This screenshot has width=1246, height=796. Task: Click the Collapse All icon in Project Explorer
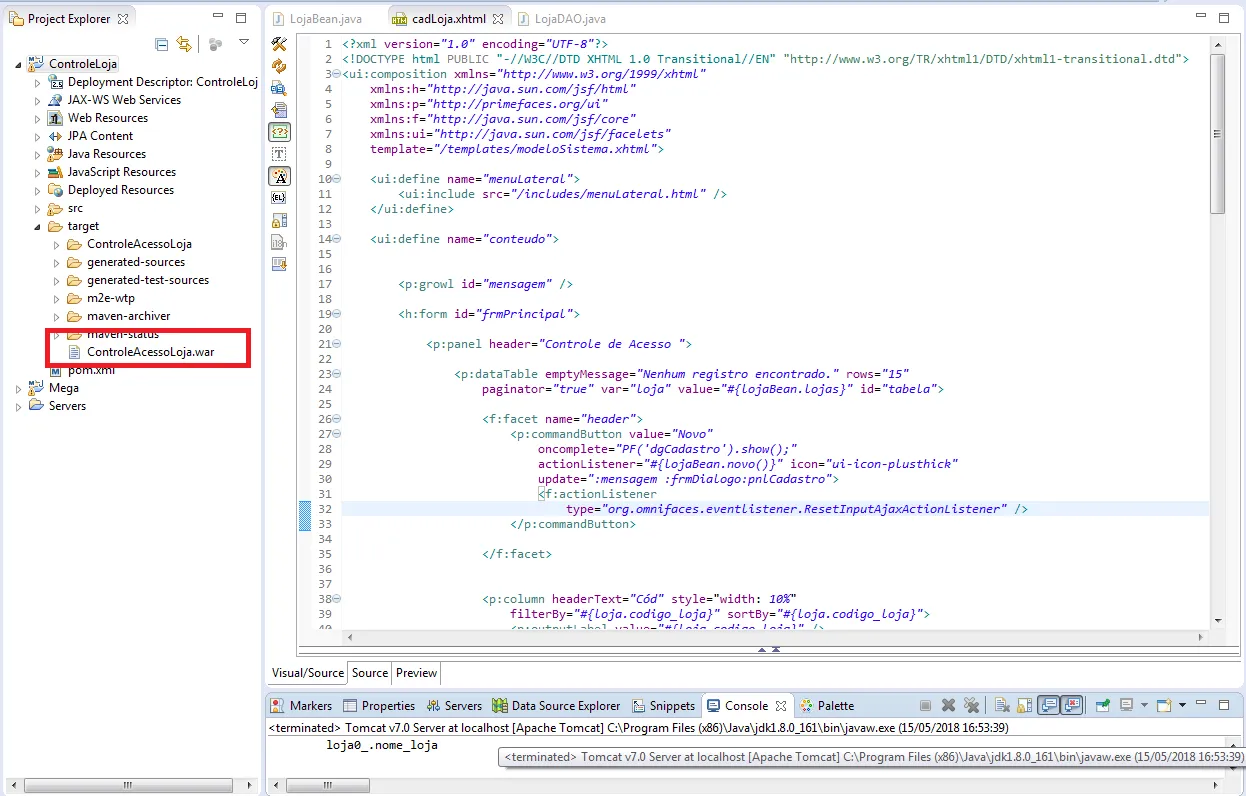(162, 44)
